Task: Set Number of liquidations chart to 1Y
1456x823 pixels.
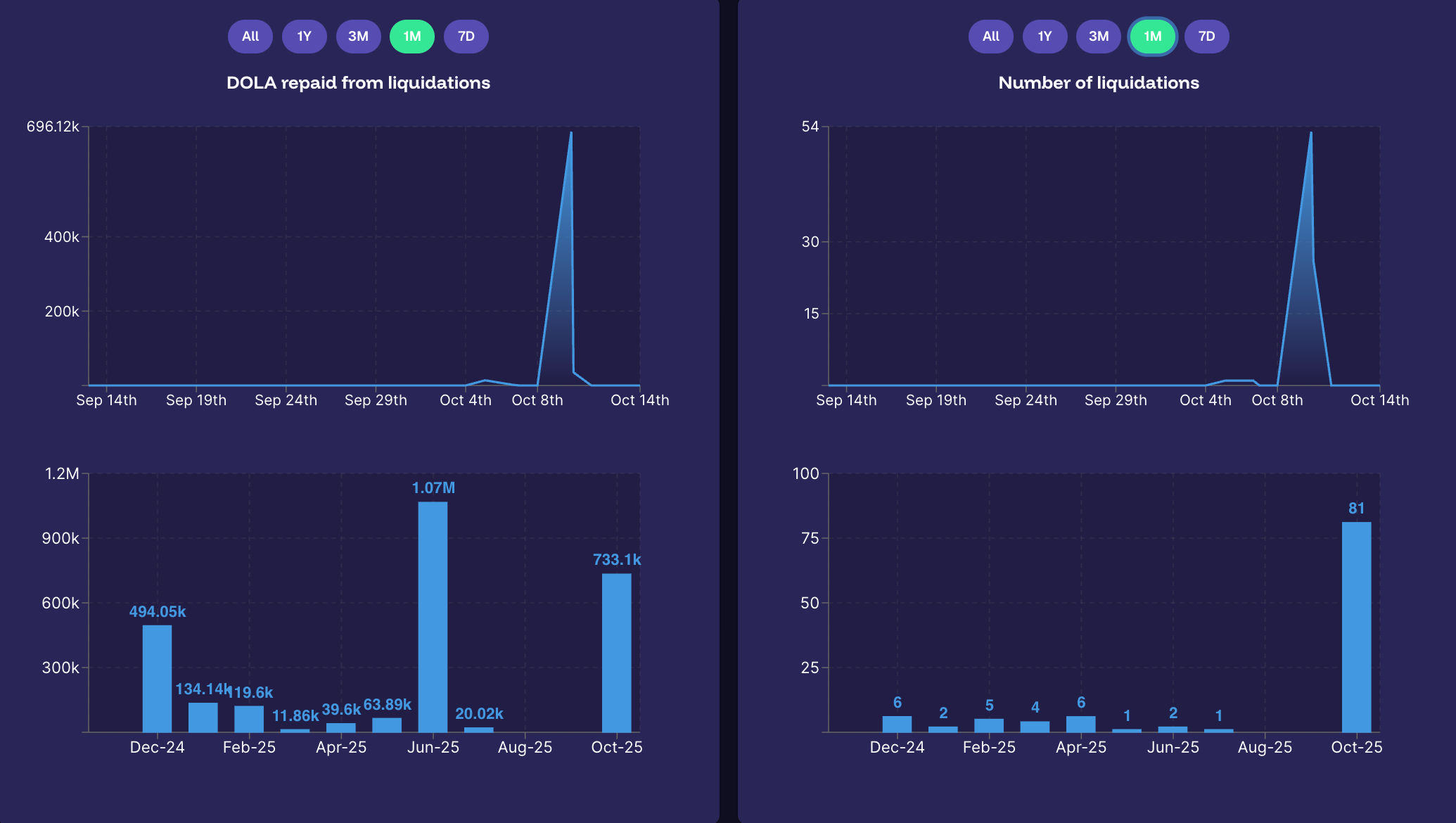Action: [1045, 37]
